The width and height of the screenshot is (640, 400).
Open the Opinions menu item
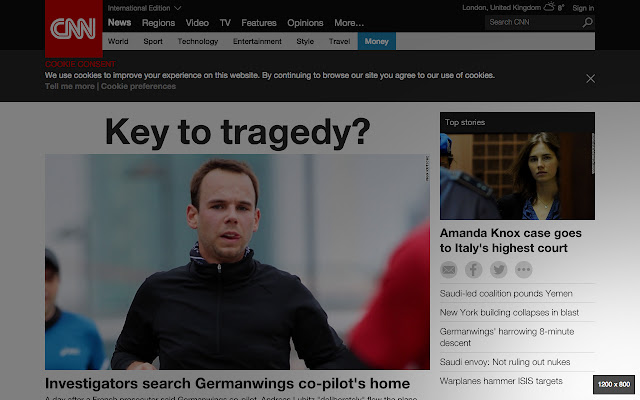[x=305, y=23]
